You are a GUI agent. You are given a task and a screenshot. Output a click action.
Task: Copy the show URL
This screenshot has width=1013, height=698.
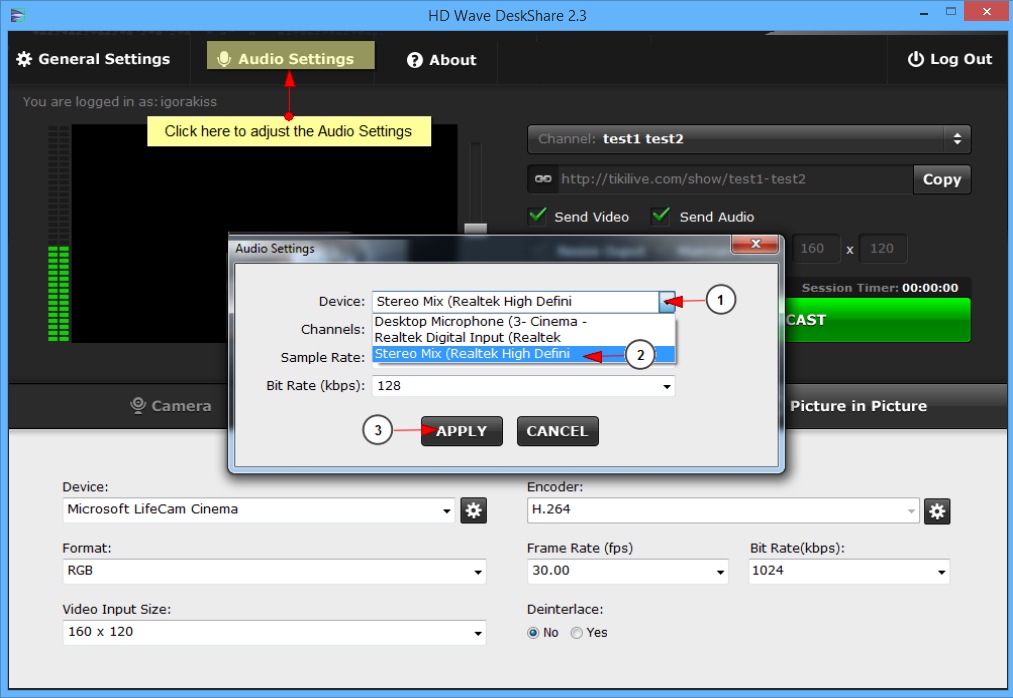tap(942, 179)
